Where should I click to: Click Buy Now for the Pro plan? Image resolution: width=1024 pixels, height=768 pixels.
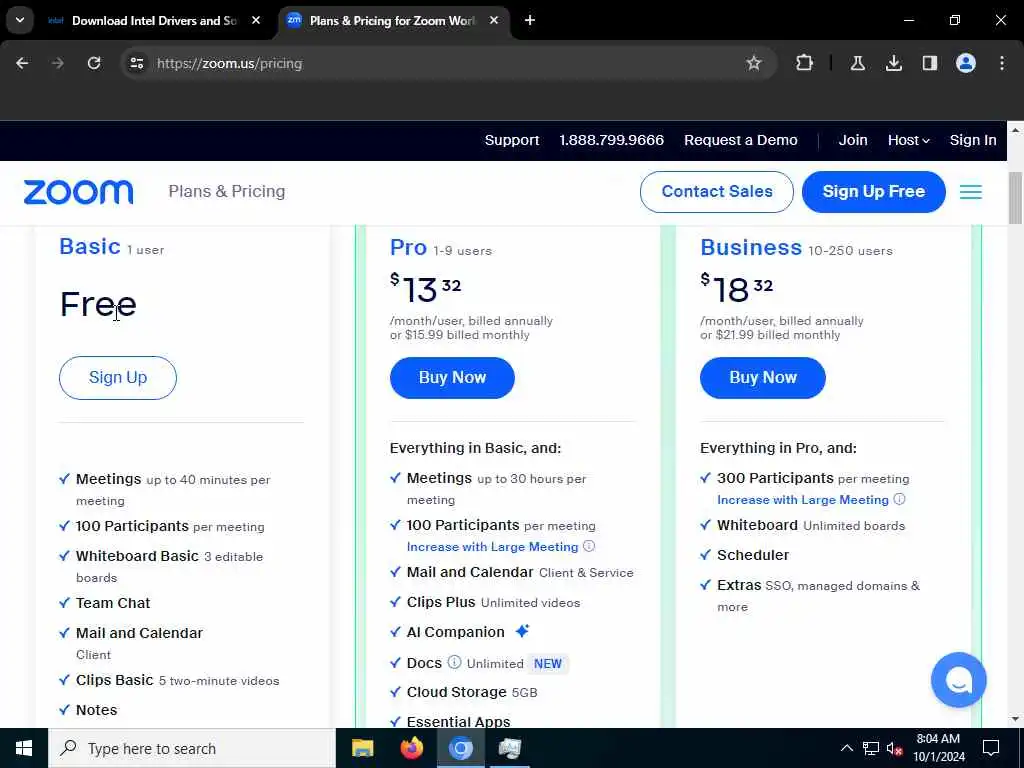click(452, 377)
